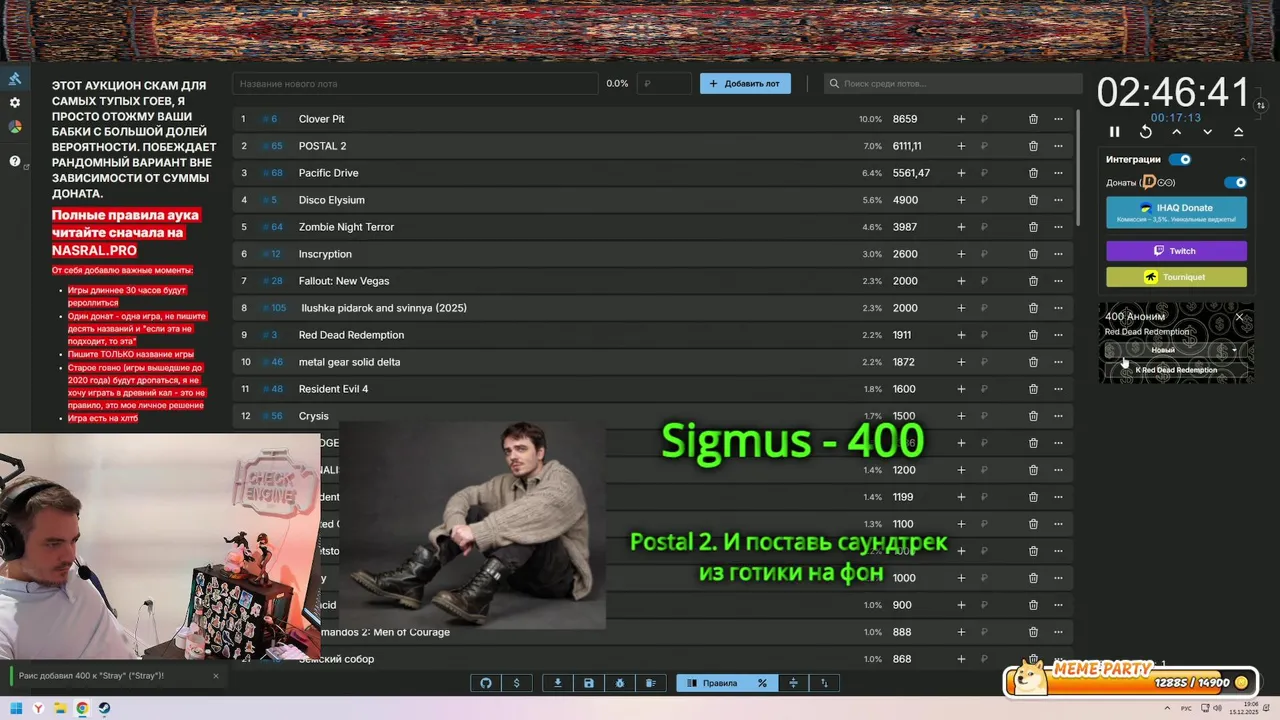
Task: Click the double-up timer add icon
Action: [x=1239, y=132]
